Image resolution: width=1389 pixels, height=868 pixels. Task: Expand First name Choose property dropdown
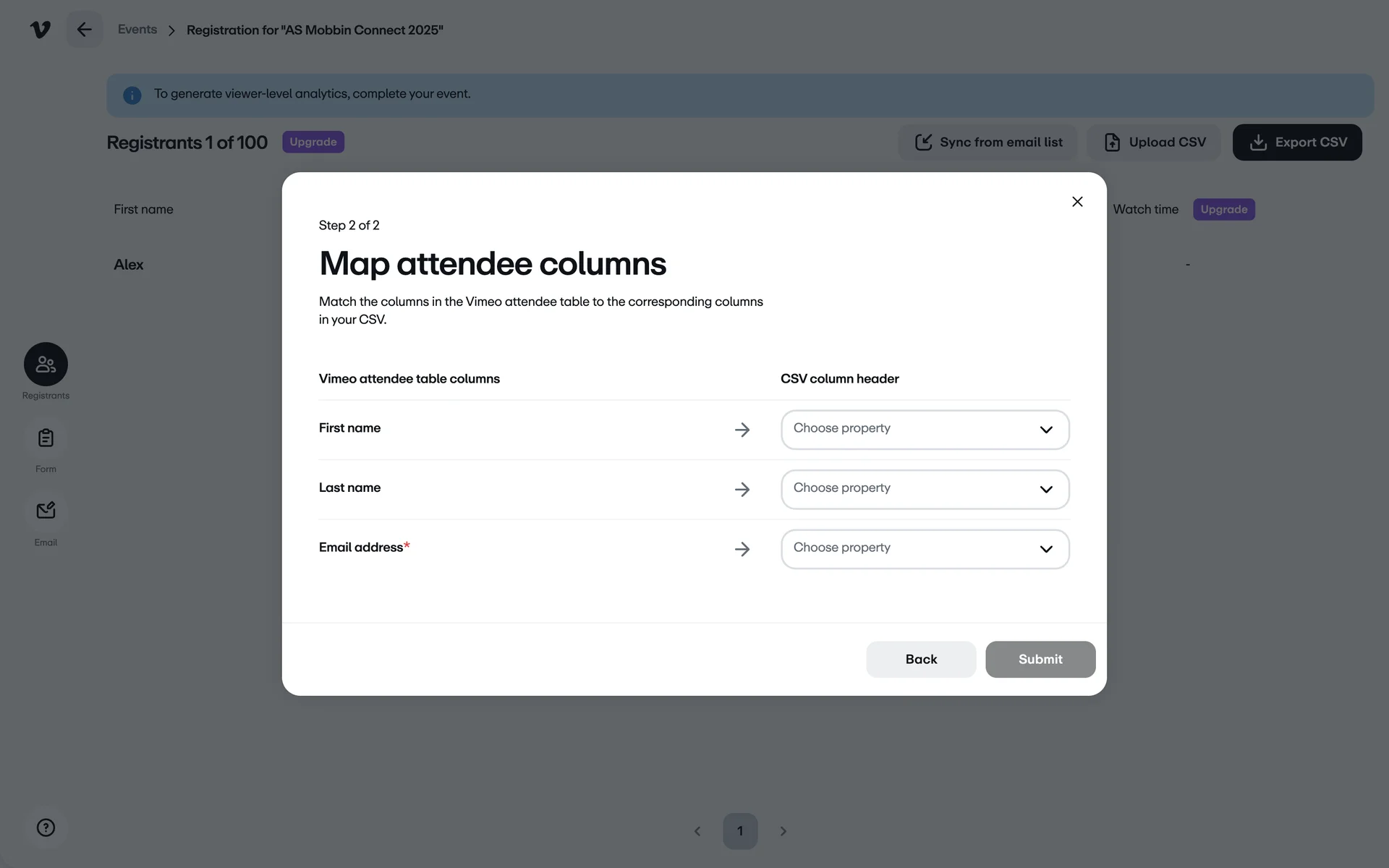click(x=925, y=430)
